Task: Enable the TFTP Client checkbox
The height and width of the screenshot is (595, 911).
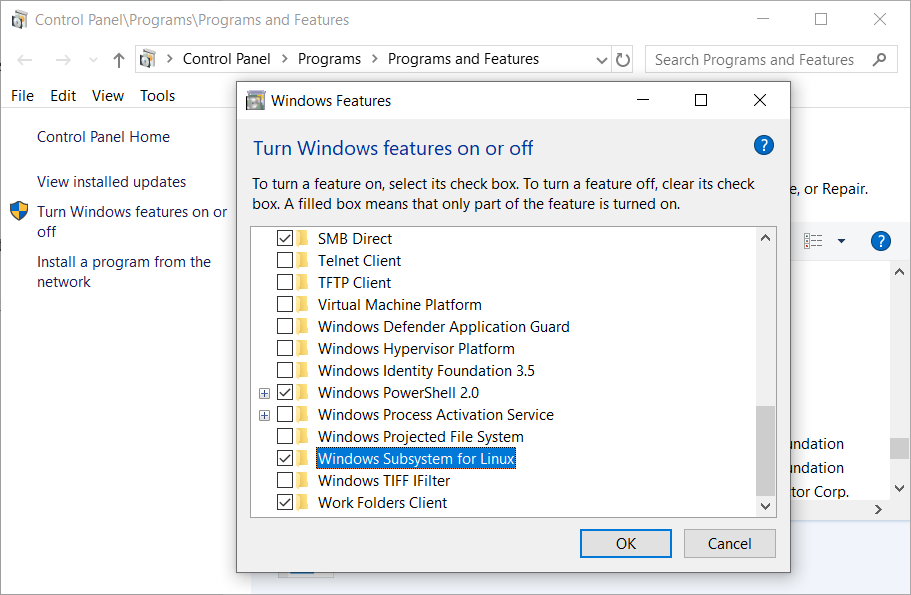Action: tap(285, 282)
